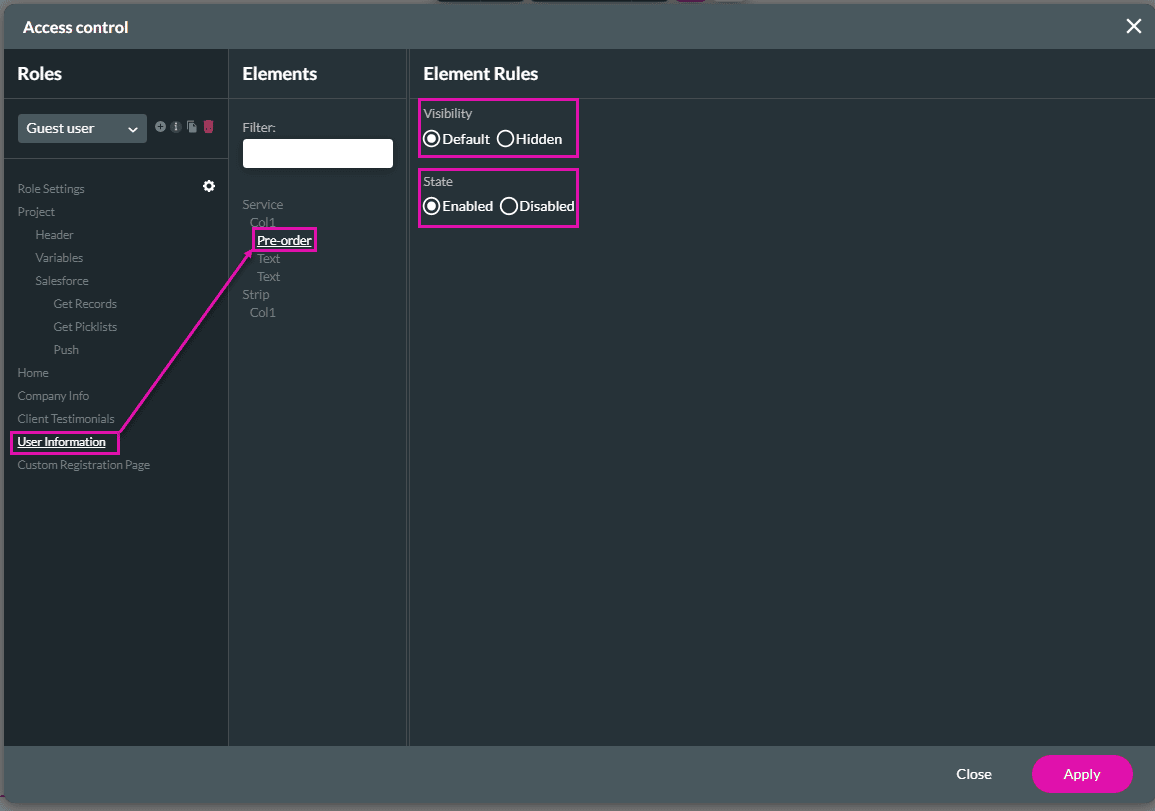
Task: Select the Pre-order element
Action: tap(284, 241)
